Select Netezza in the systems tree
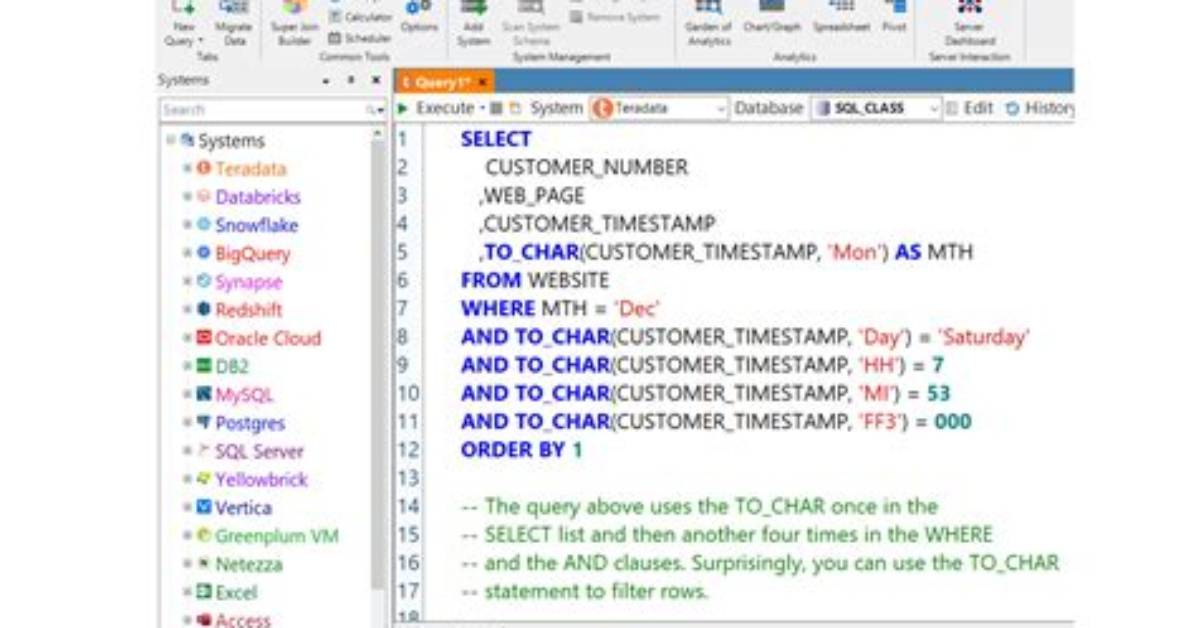The width and height of the screenshot is (1196, 628). 249,564
